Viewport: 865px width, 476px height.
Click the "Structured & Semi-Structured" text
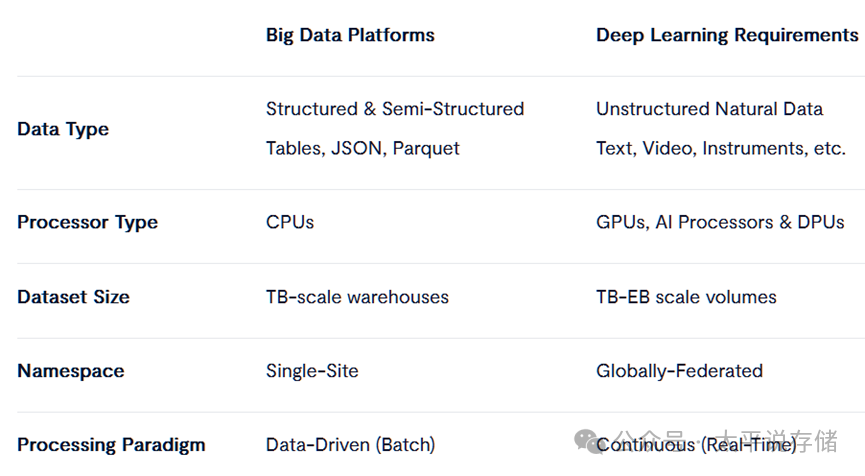tap(395, 109)
